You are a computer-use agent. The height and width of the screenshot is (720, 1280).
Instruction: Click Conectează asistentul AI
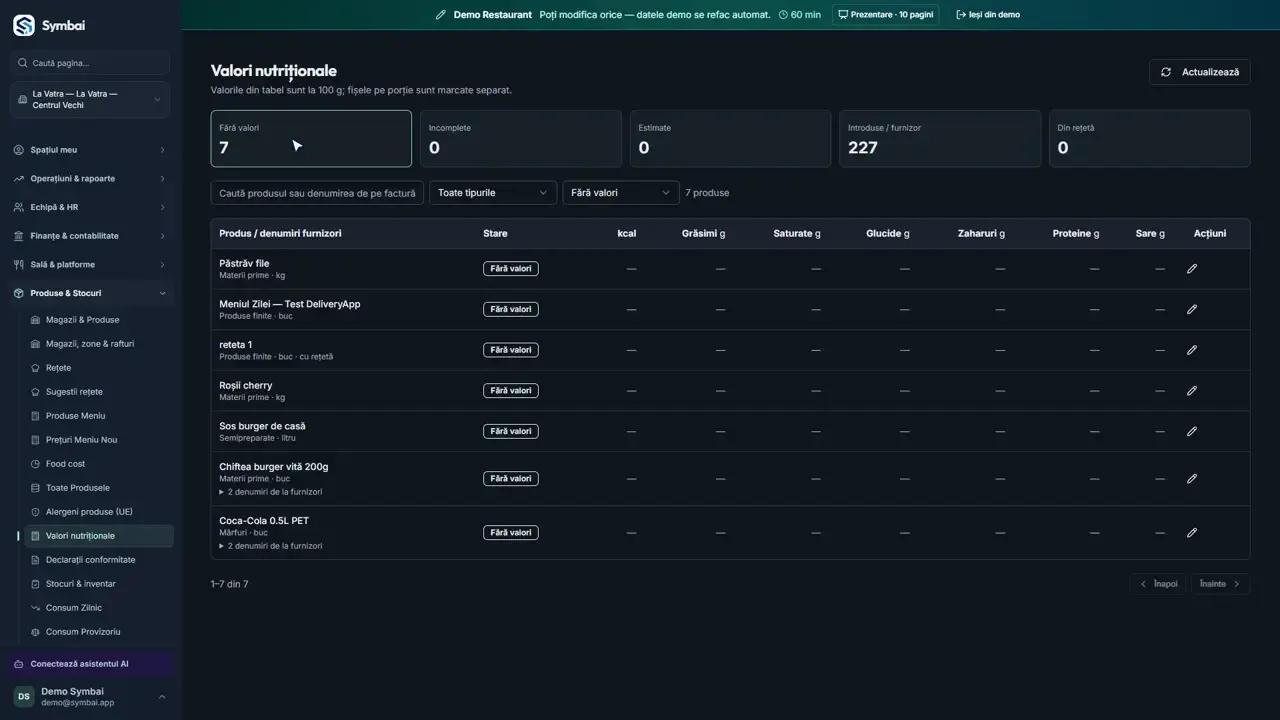click(x=90, y=664)
